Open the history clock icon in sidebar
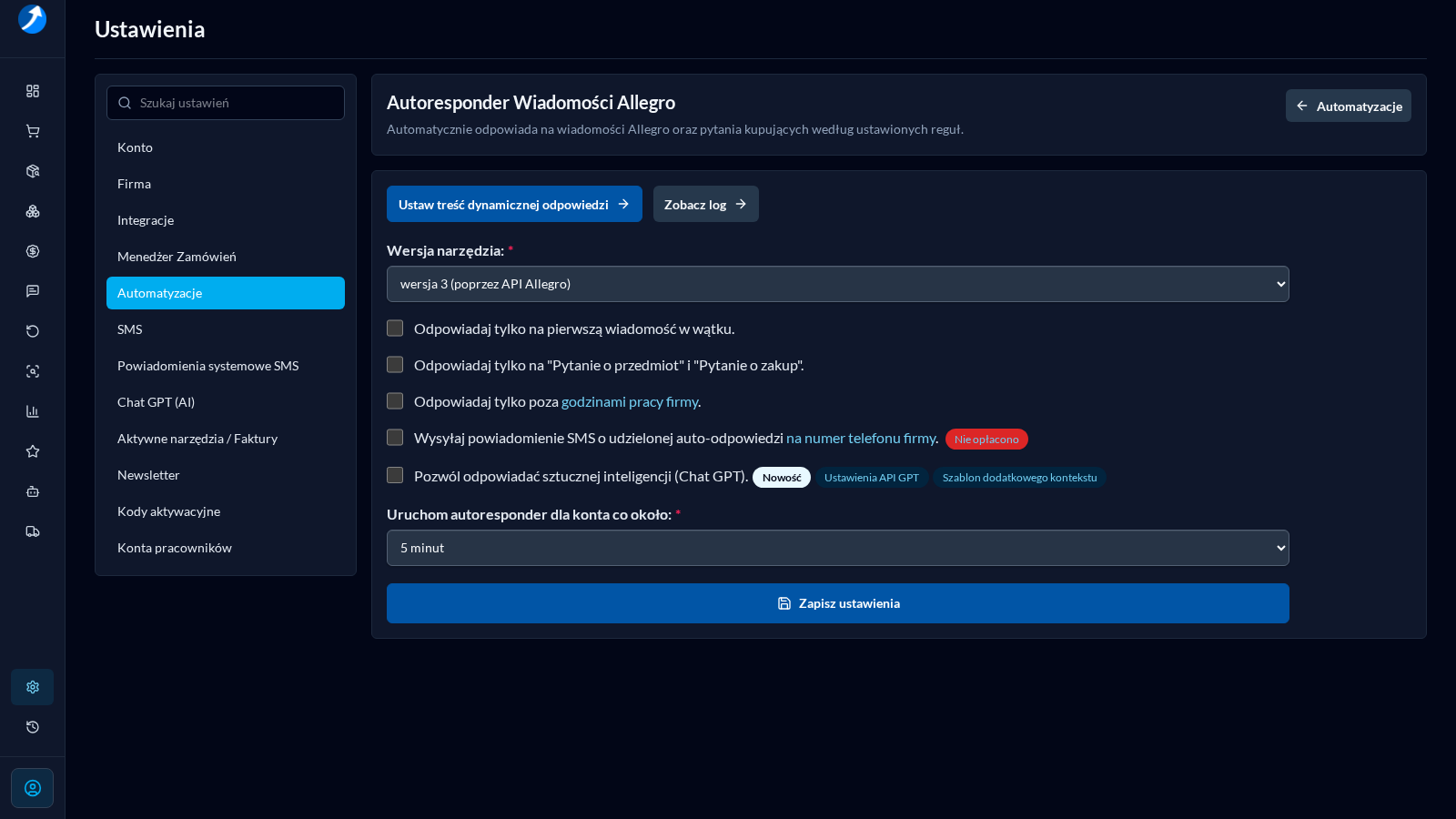Image resolution: width=1456 pixels, height=819 pixels. (33, 727)
